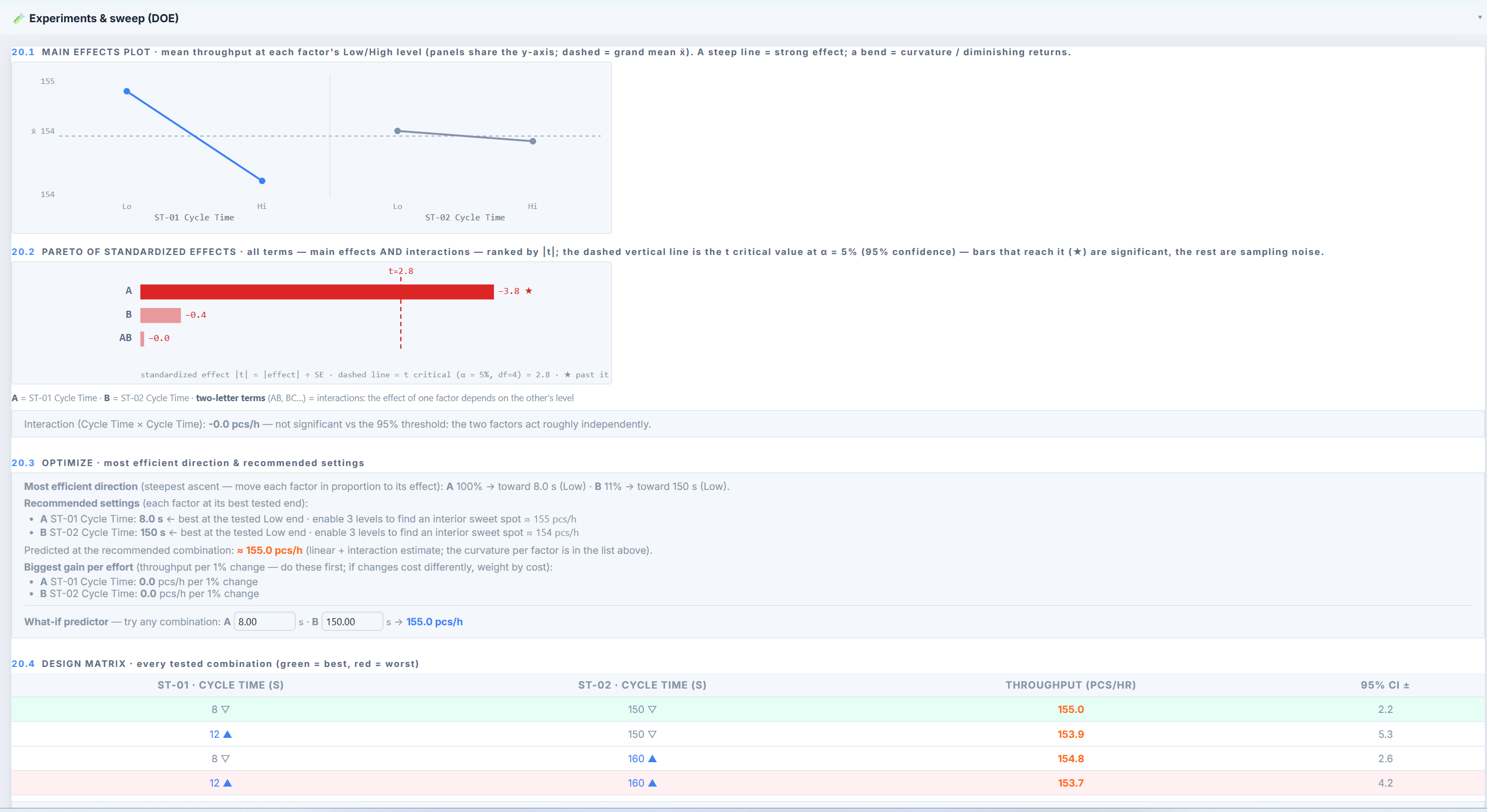Click the 20.2 section number link
Viewport: 1487px width, 812px height.
(x=23, y=252)
